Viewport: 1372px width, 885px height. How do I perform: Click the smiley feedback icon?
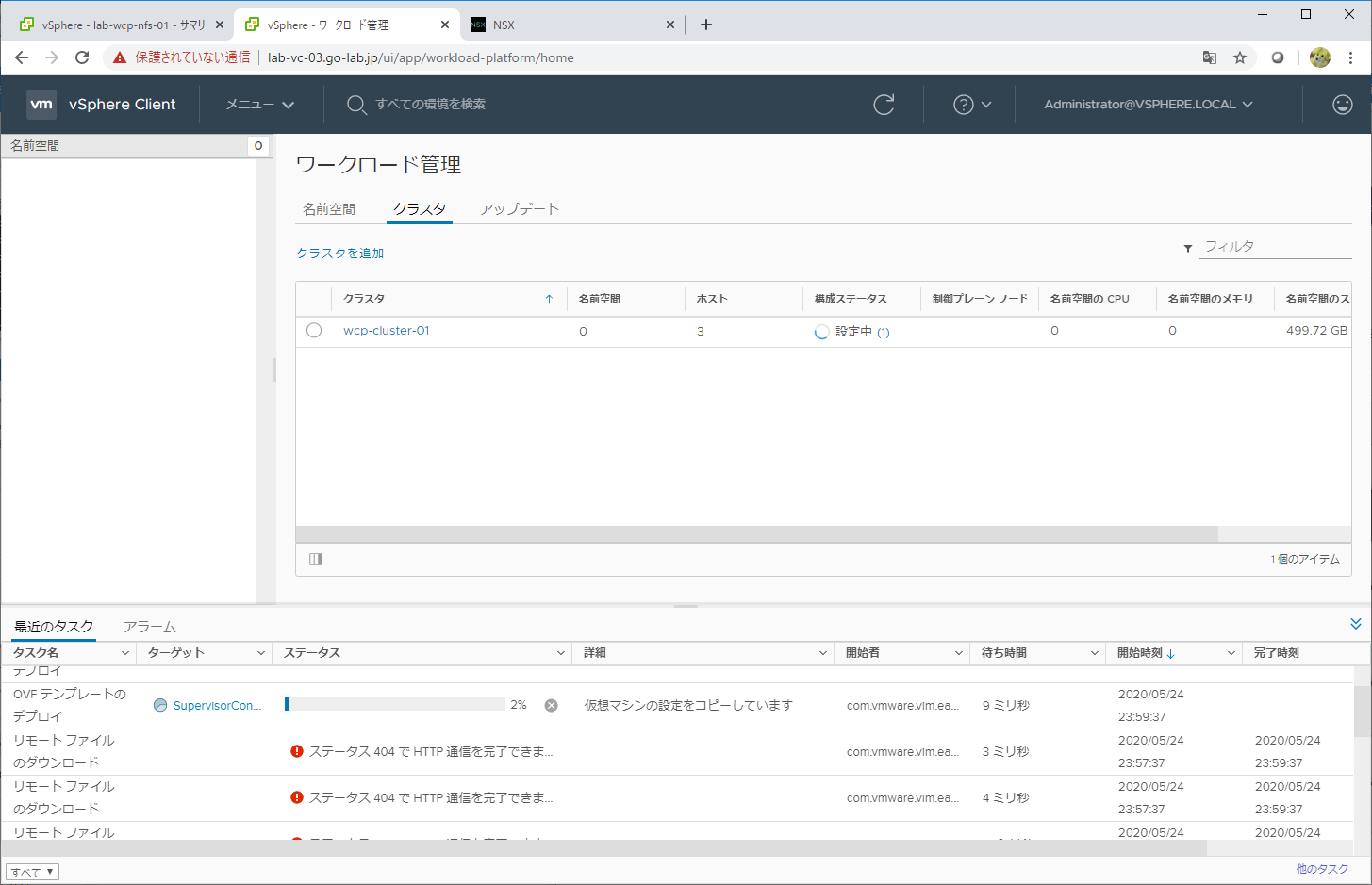tap(1343, 105)
